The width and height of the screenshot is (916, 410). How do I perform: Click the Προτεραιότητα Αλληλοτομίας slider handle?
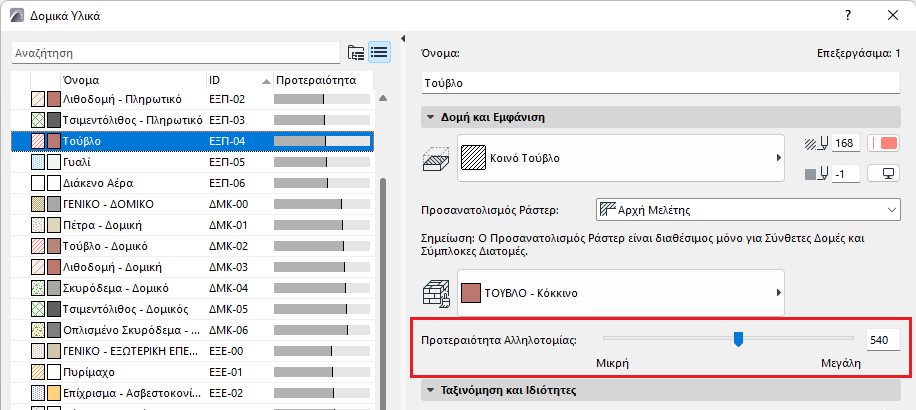(738, 340)
